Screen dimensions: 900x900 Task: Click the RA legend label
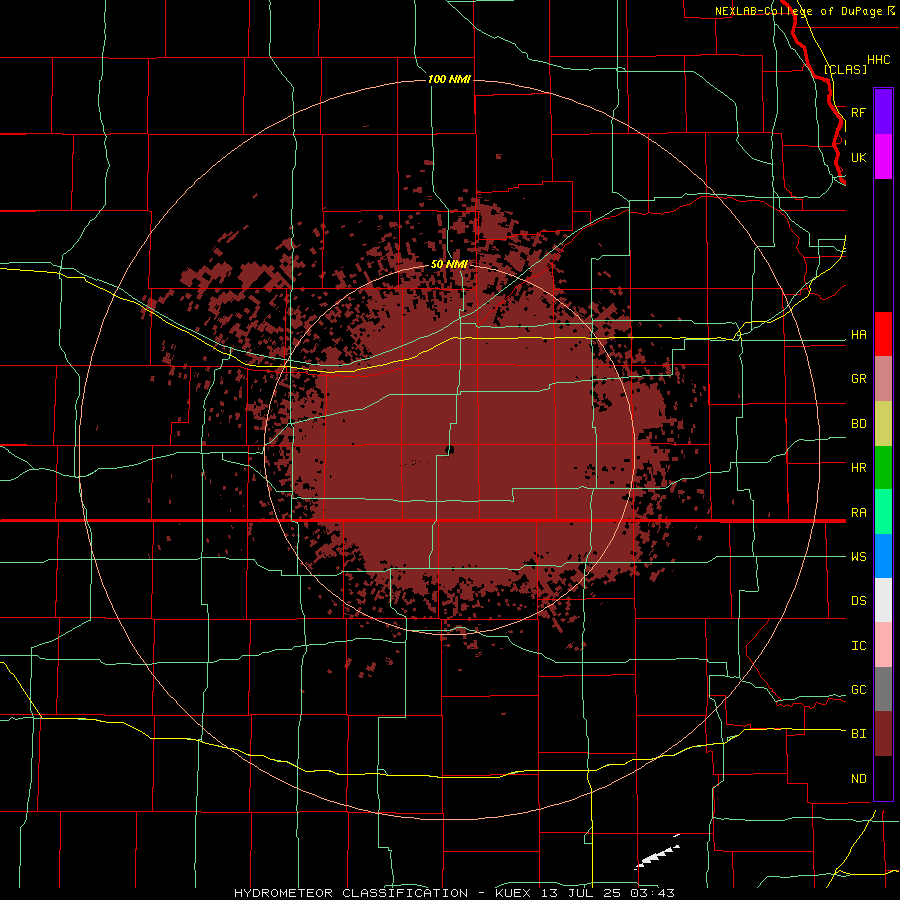[x=859, y=513]
